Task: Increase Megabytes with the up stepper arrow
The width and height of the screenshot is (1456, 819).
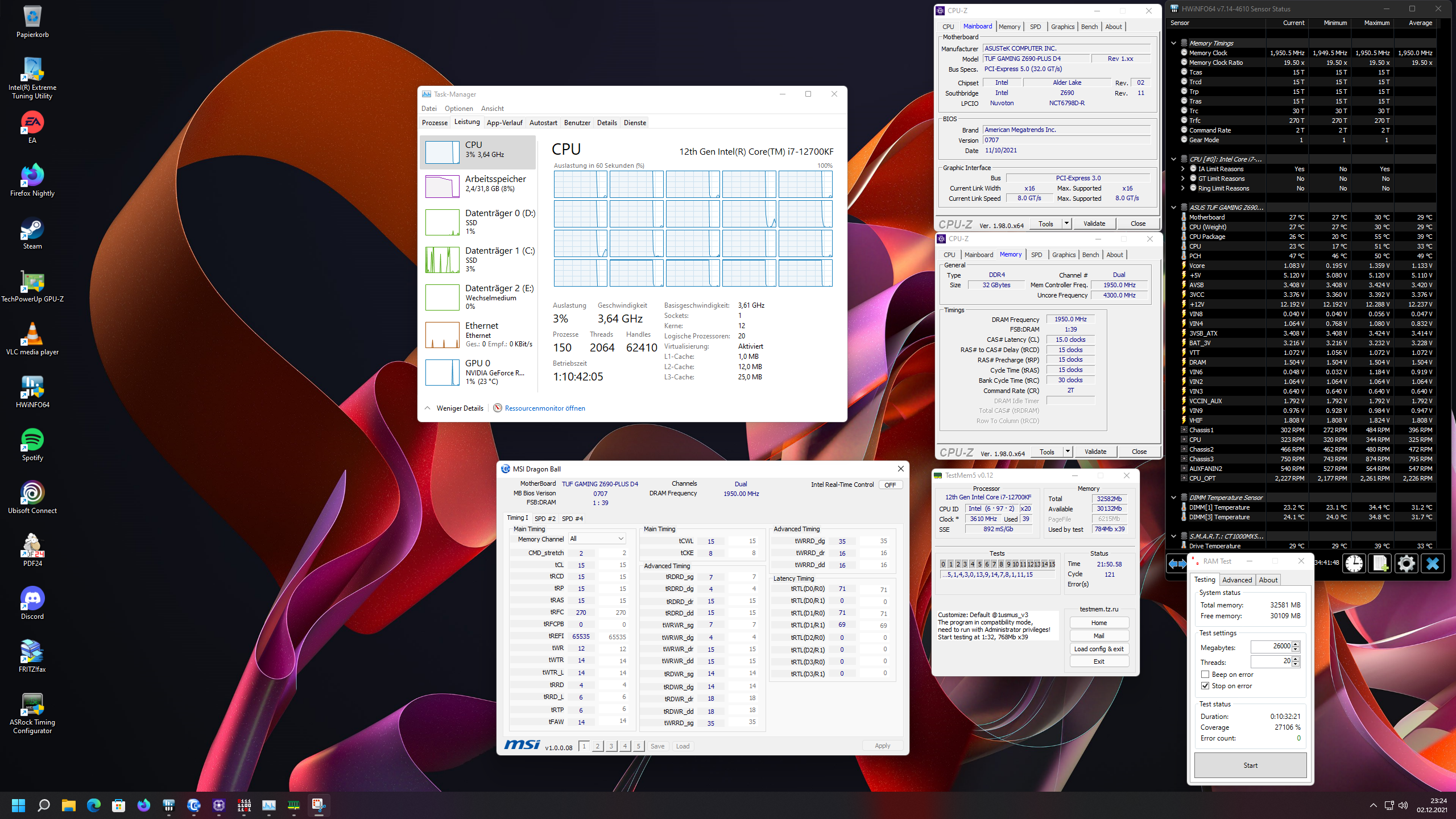Action: (x=1296, y=644)
